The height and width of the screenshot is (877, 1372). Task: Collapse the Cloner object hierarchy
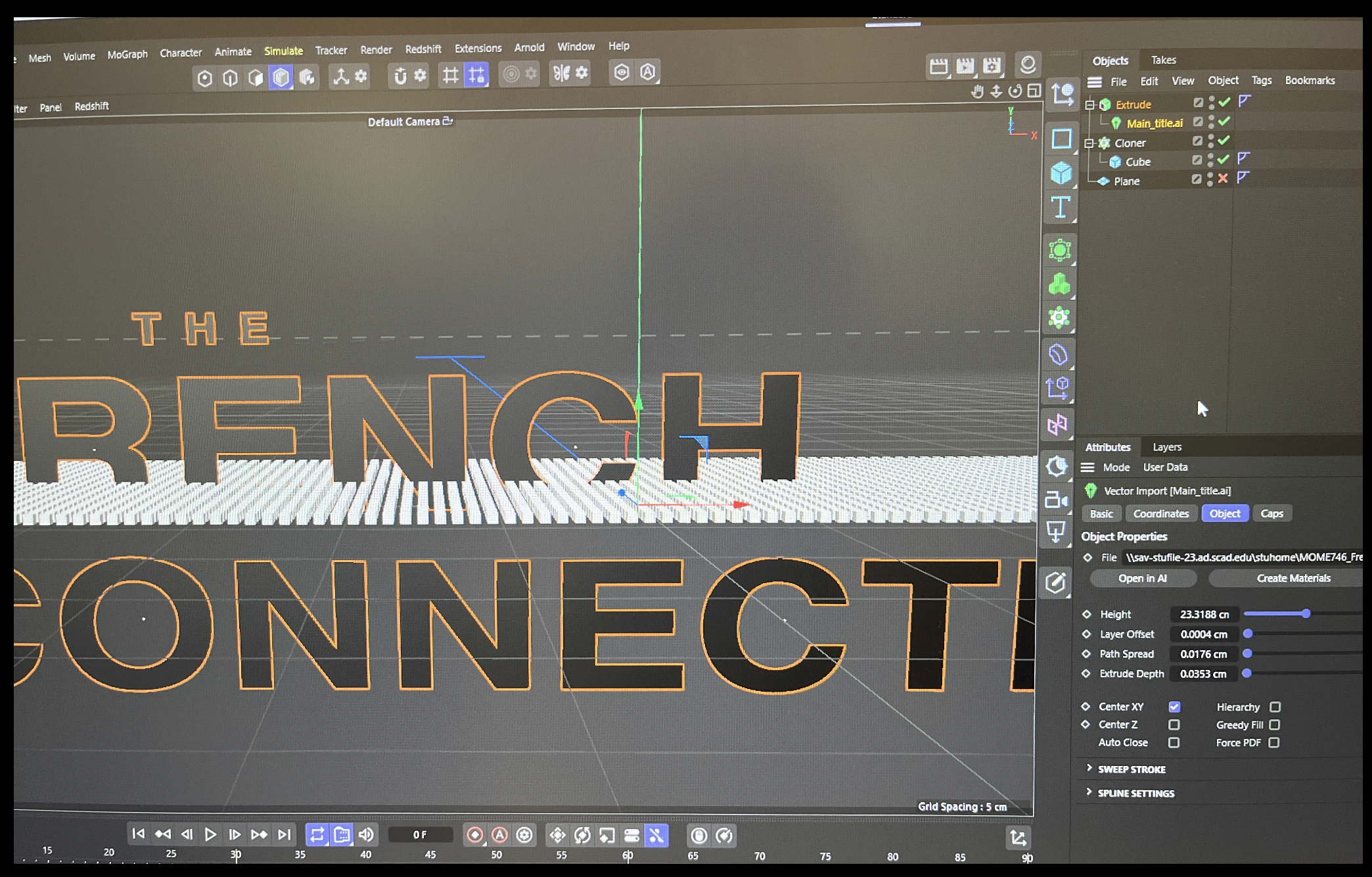point(1089,143)
